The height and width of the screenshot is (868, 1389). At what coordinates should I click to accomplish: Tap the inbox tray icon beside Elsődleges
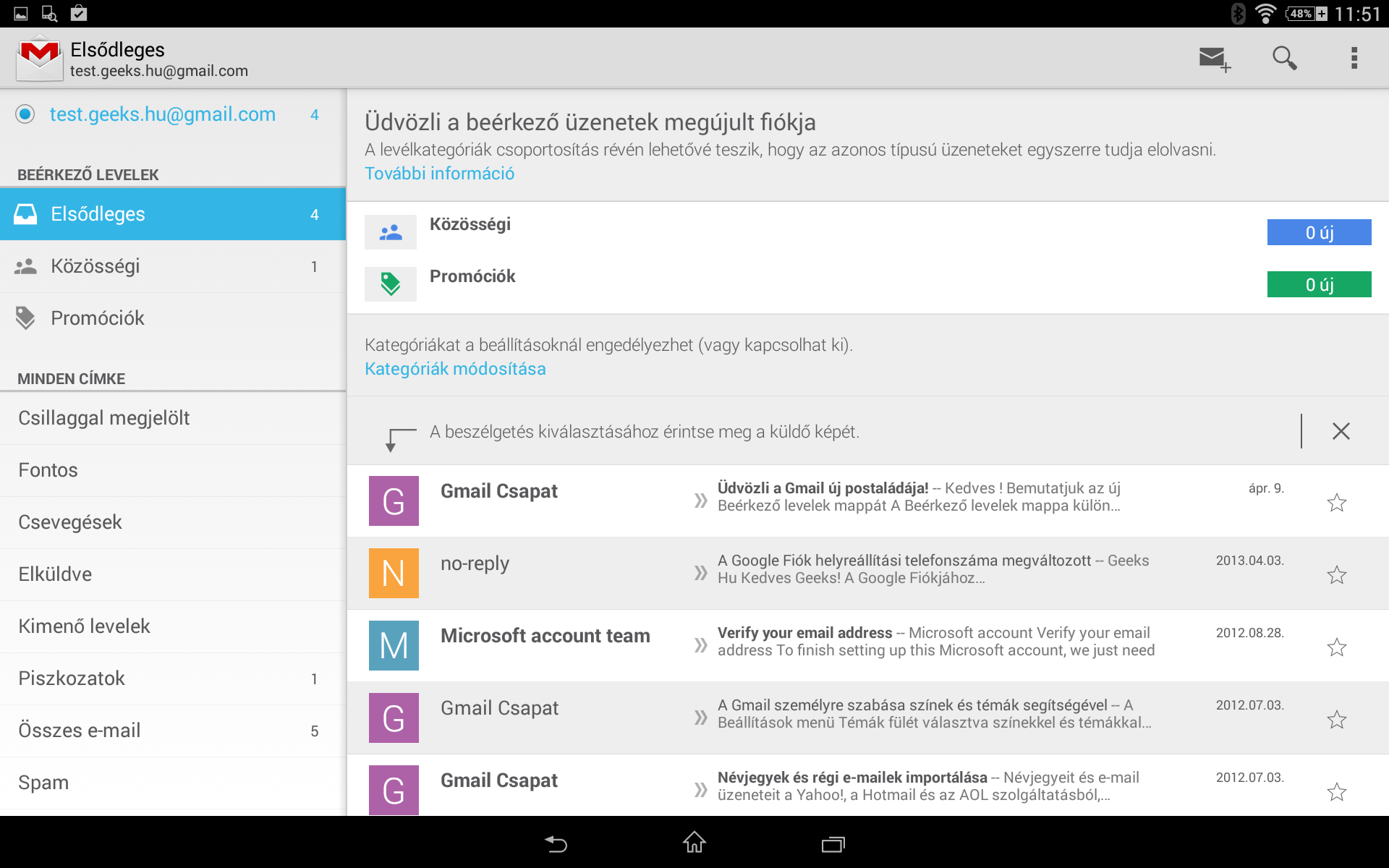pos(25,214)
